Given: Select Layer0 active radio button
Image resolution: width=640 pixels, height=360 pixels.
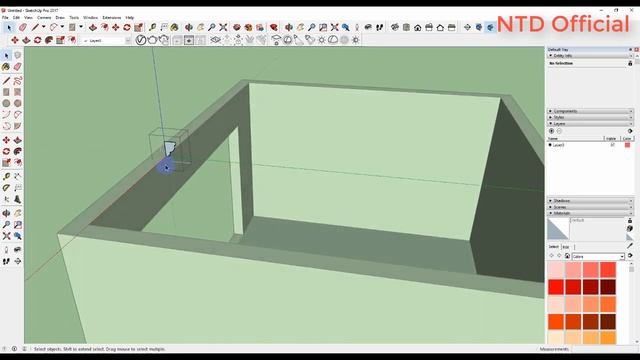Looking at the screenshot, I should click(x=550, y=145).
